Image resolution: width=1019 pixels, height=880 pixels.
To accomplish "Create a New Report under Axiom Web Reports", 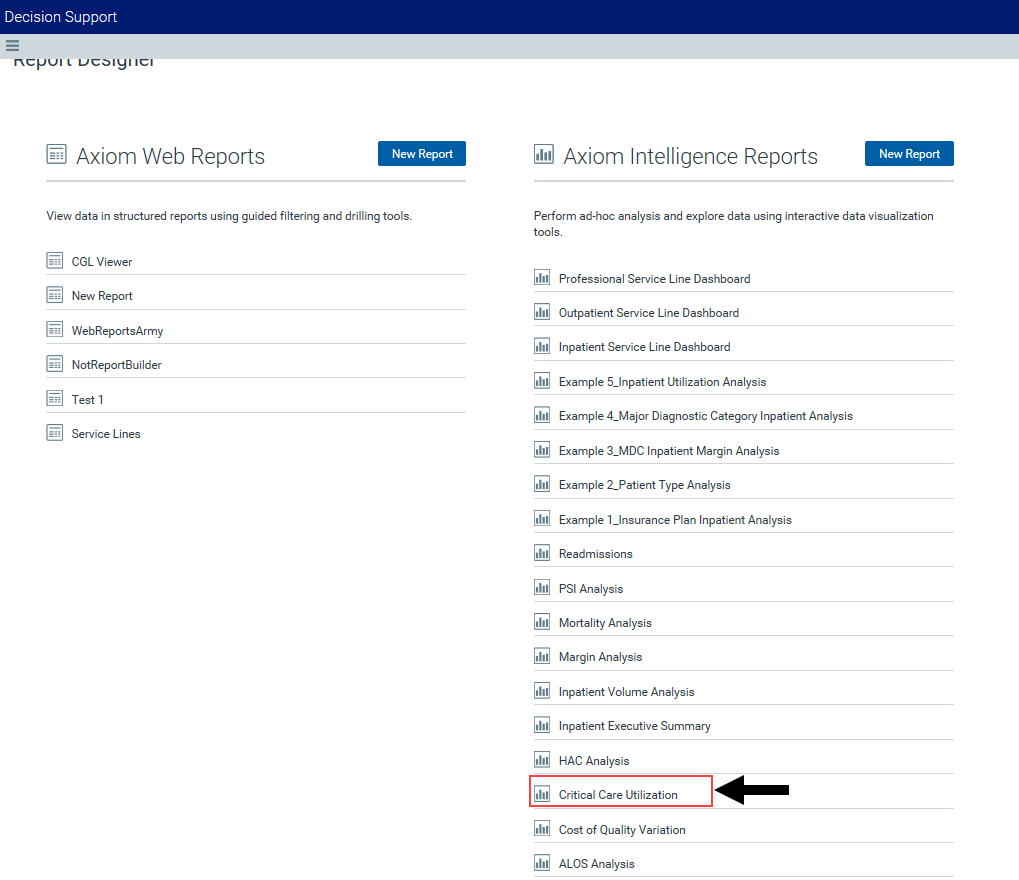I will (422, 153).
